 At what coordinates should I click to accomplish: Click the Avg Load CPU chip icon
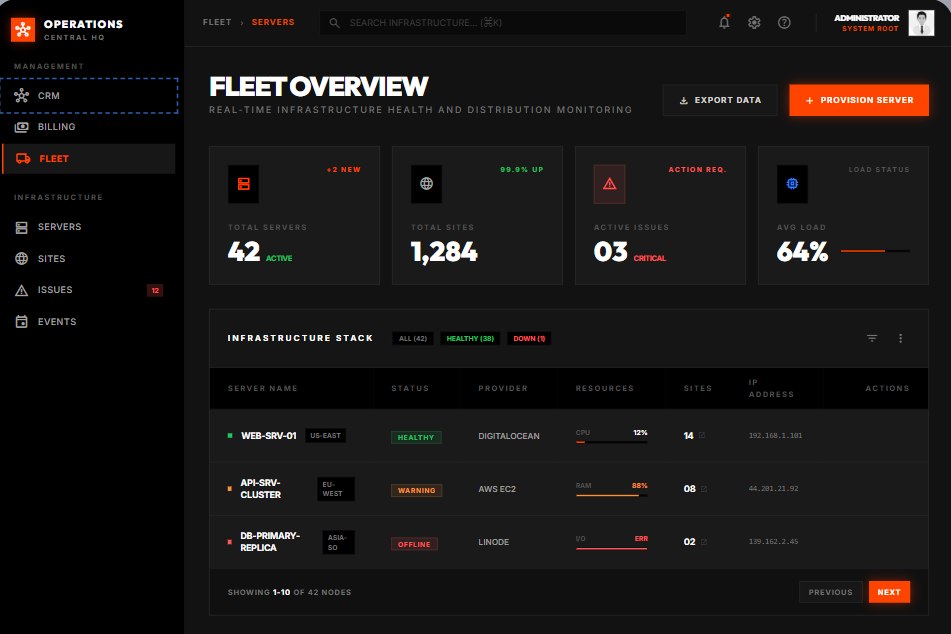tap(792, 184)
